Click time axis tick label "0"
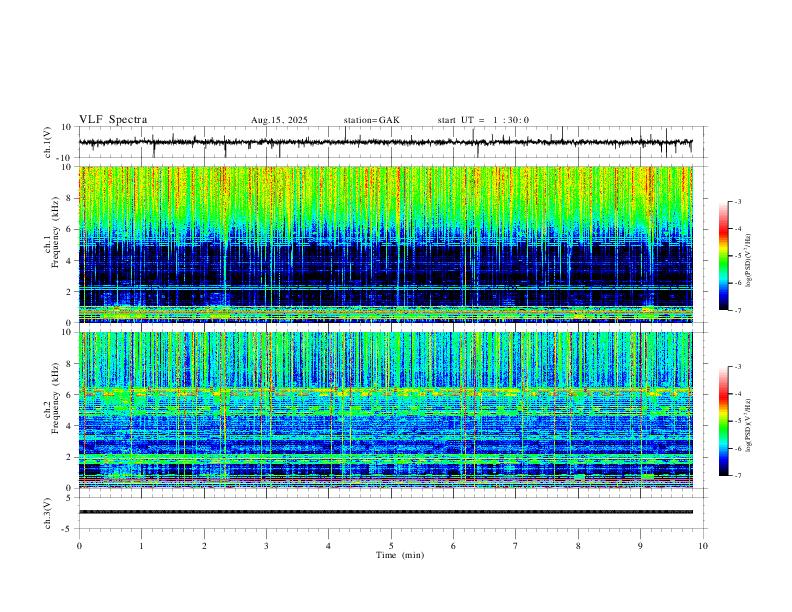 point(79,546)
